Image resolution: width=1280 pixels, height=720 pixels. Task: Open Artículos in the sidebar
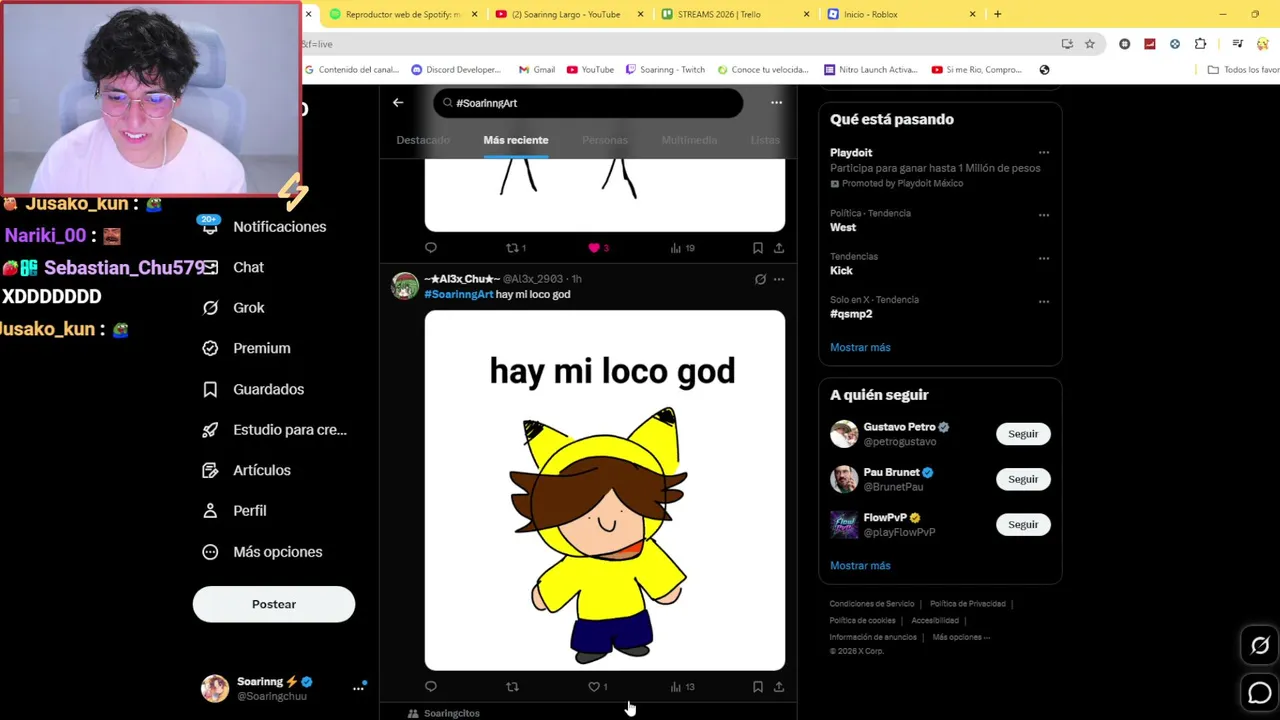tap(261, 470)
